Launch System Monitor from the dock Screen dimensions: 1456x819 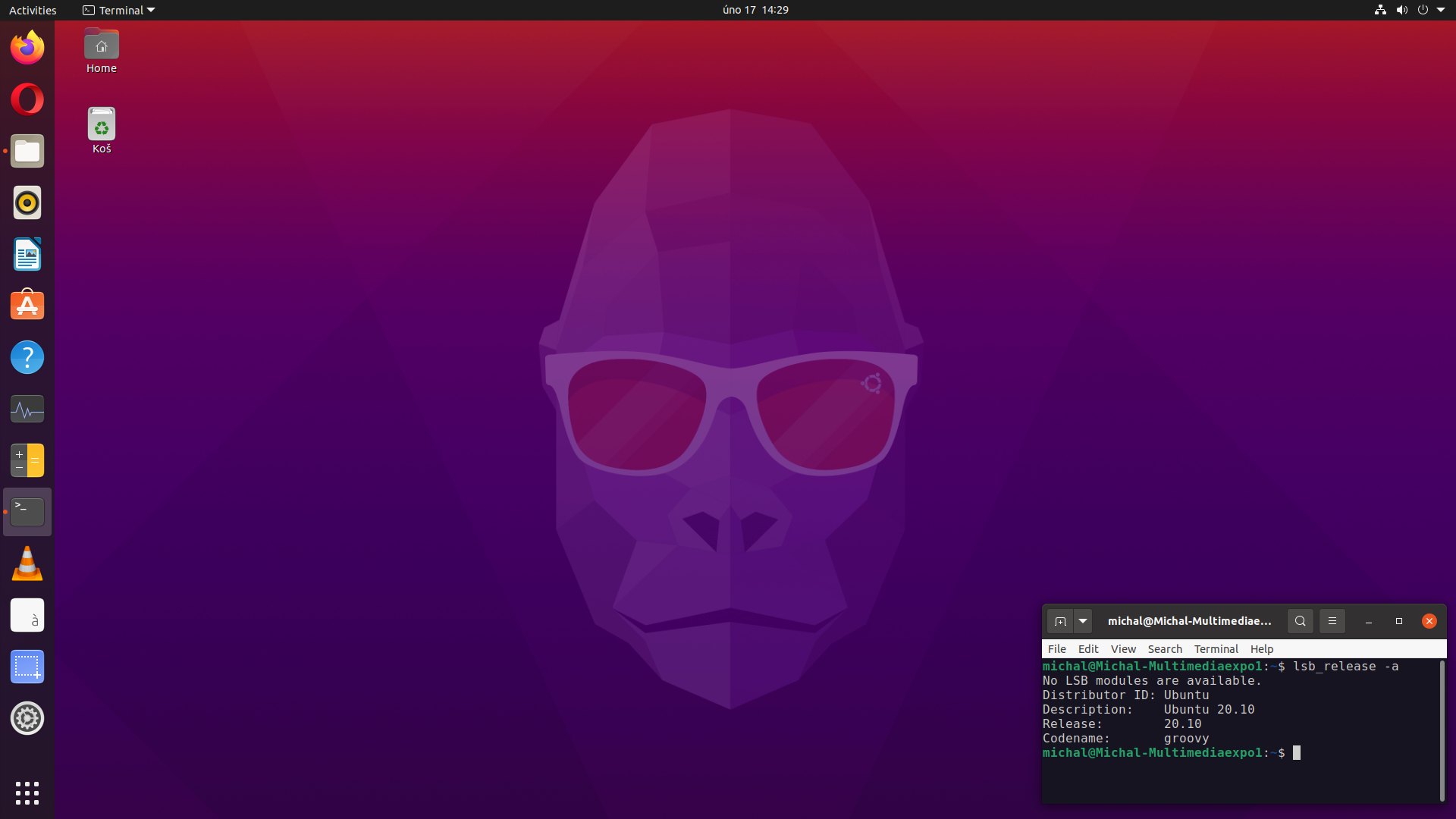click(27, 409)
